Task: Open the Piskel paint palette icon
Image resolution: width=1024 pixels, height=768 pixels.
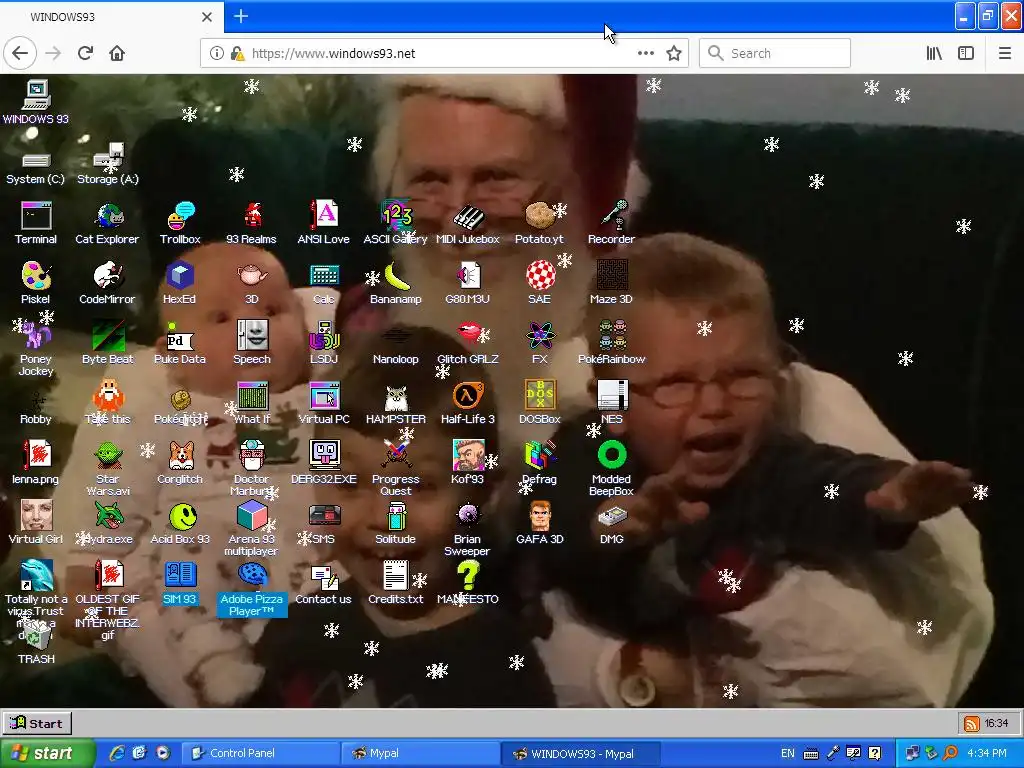Action: 36,283
